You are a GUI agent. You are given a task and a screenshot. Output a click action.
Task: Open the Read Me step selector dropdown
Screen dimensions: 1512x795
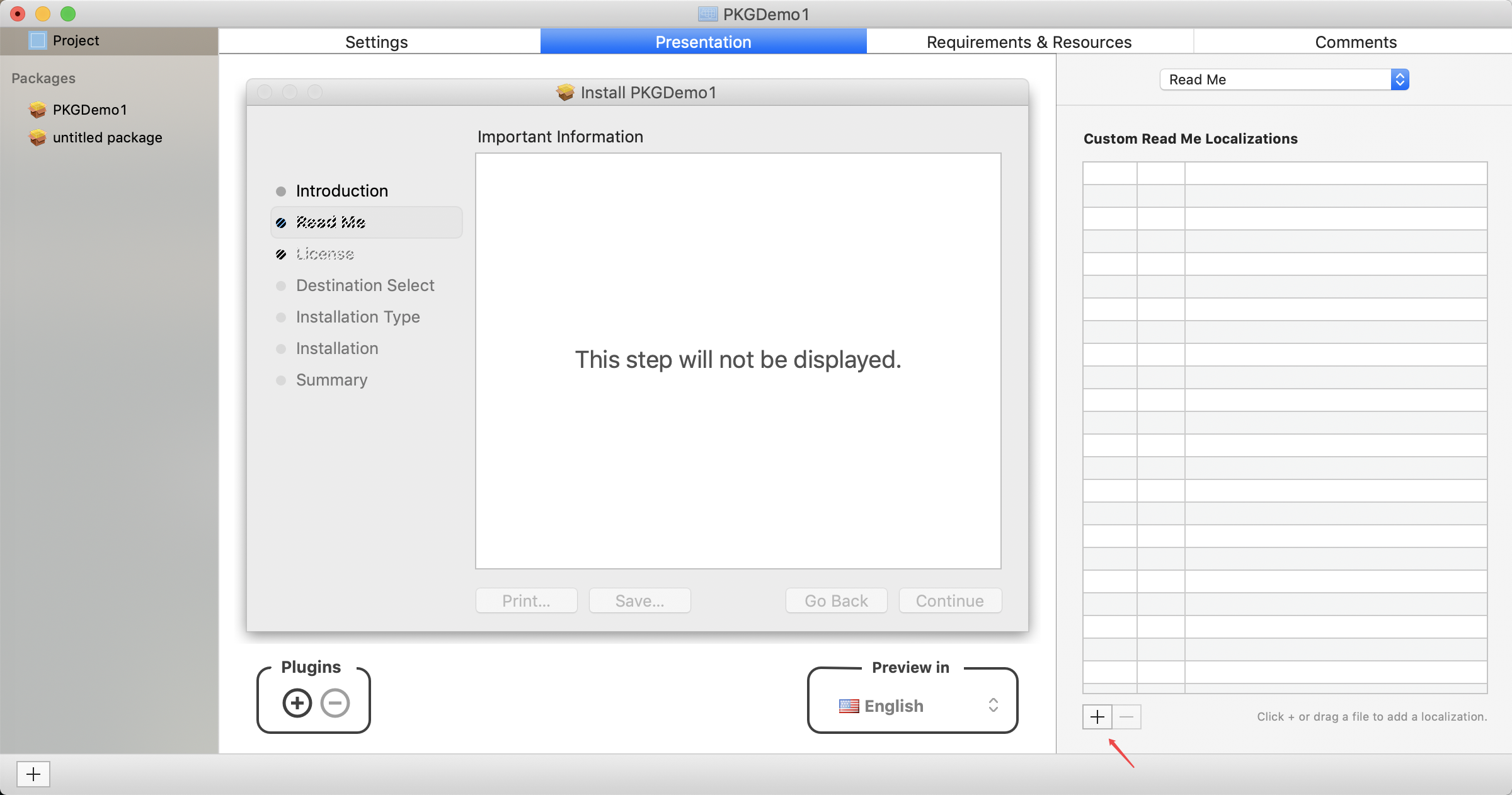click(x=1284, y=79)
